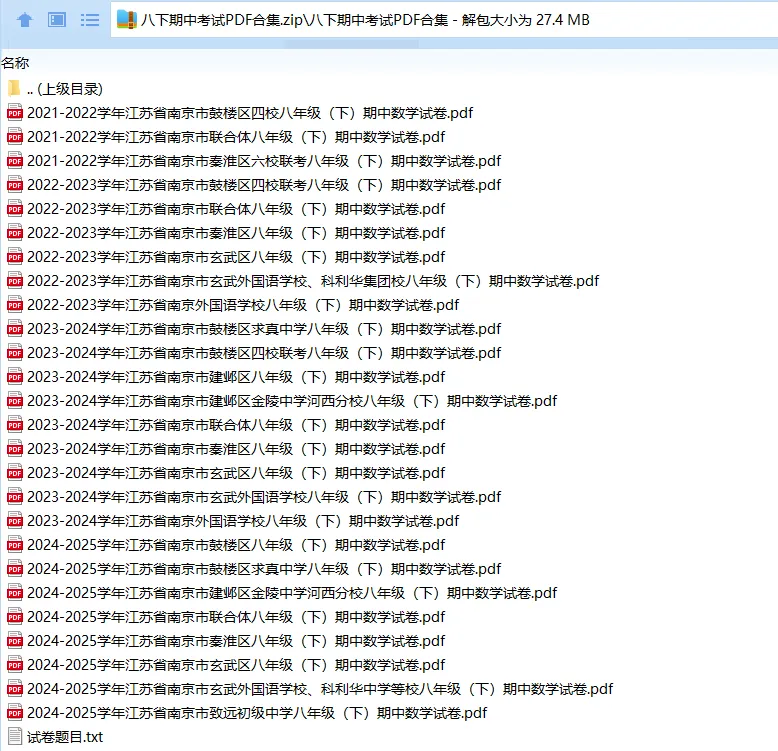This screenshot has width=778, height=751.
Task: Switch to the icon view mode button
Action: coord(57,20)
